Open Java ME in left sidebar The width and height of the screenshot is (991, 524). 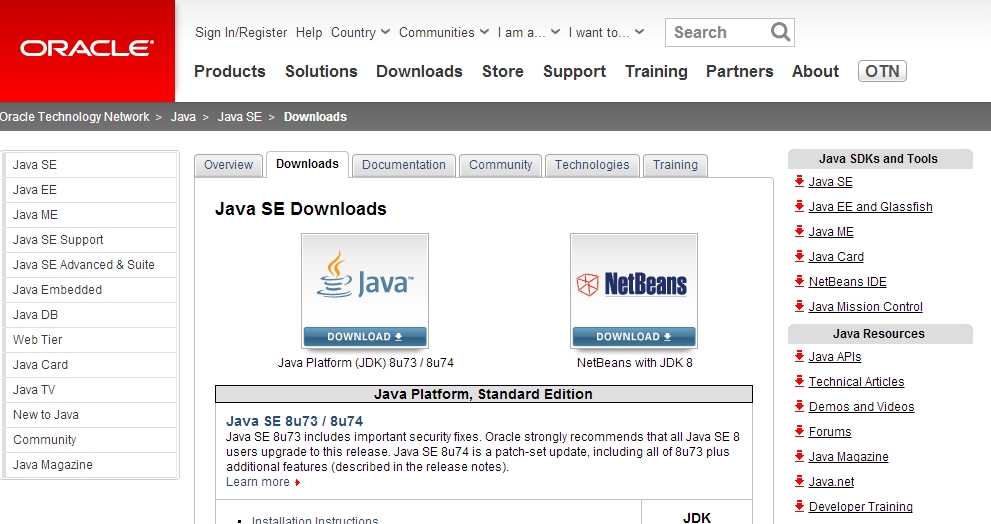click(90, 215)
